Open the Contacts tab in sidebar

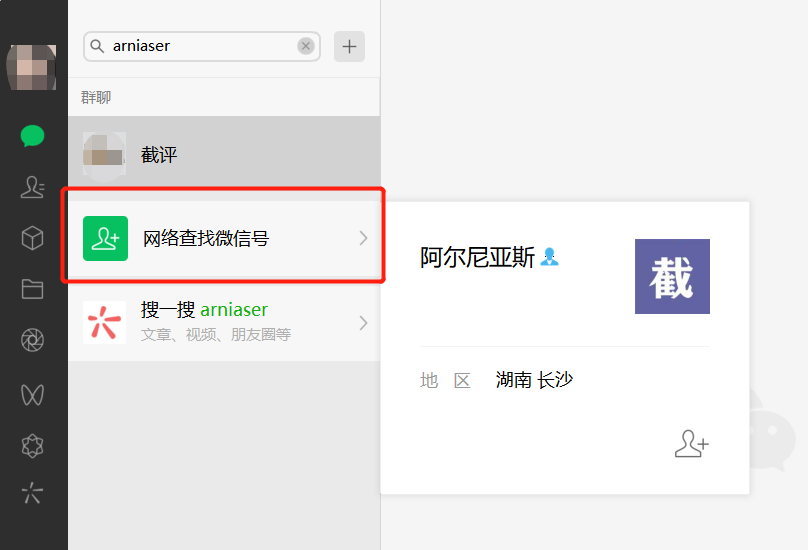point(32,187)
